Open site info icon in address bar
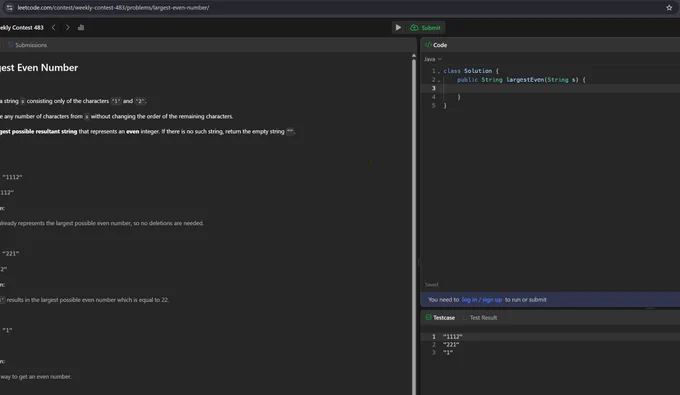The height and width of the screenshot is (395, 680). point(9,7)
